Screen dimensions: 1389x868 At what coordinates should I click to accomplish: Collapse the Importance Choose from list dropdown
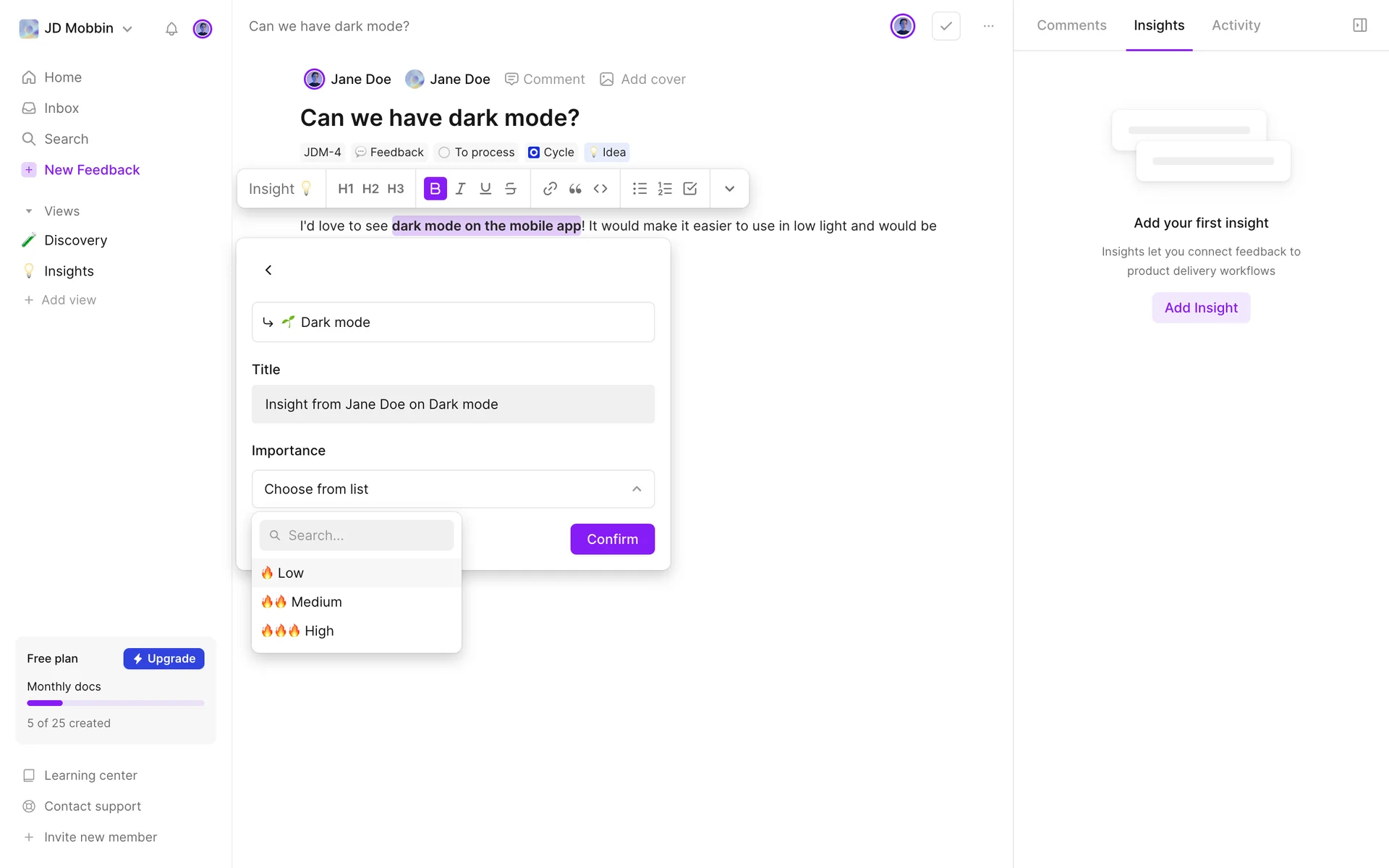(x=453, y=489)
